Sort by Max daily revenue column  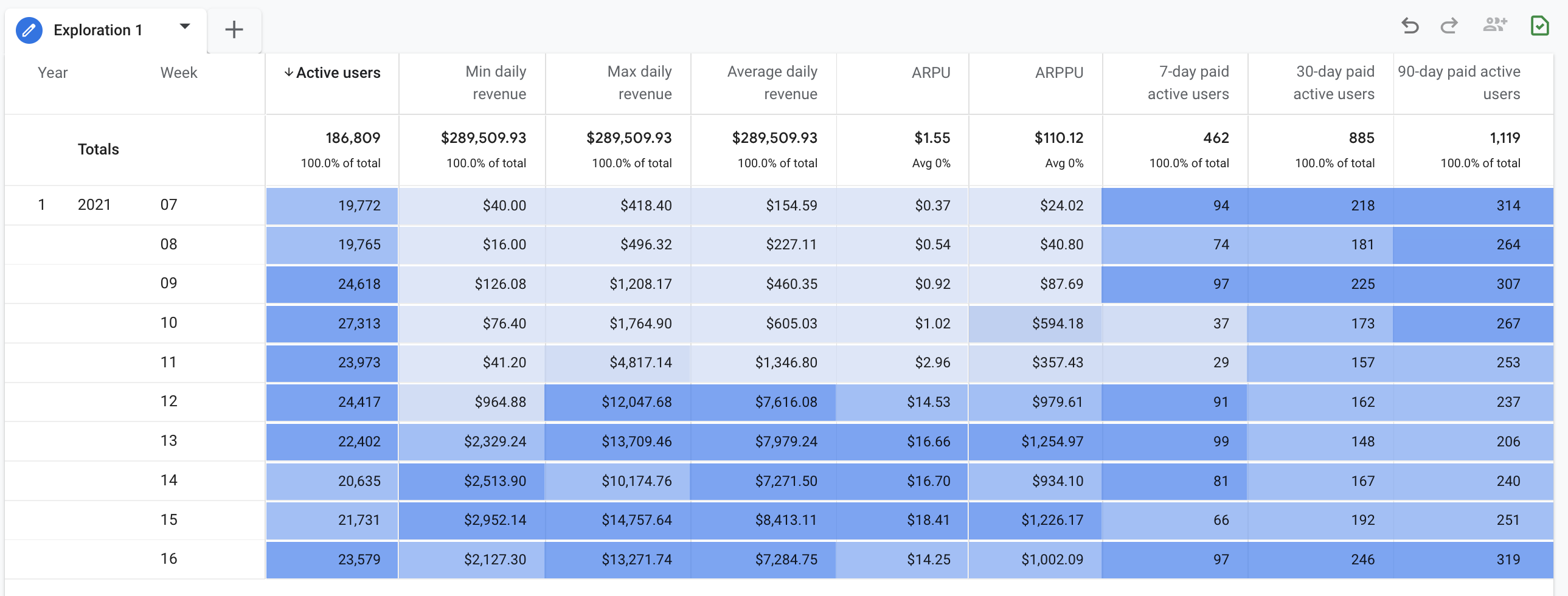click(639, 83)
